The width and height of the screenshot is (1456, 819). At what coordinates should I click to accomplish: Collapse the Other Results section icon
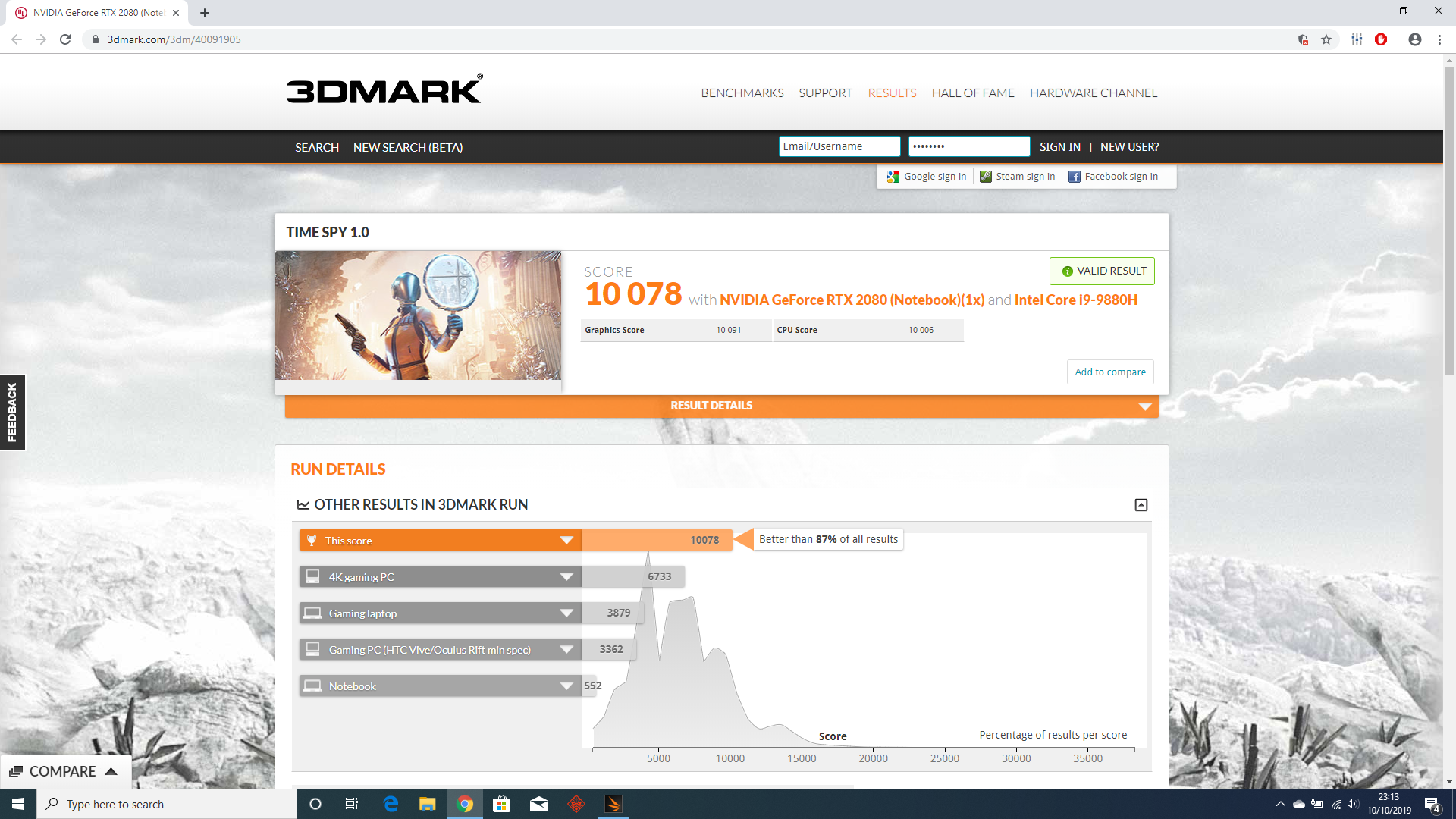pyautogui.click(x=1141, y=505)
